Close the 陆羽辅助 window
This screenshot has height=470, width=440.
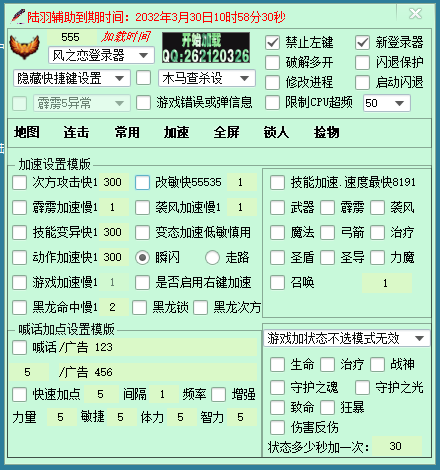coord(415,14)
